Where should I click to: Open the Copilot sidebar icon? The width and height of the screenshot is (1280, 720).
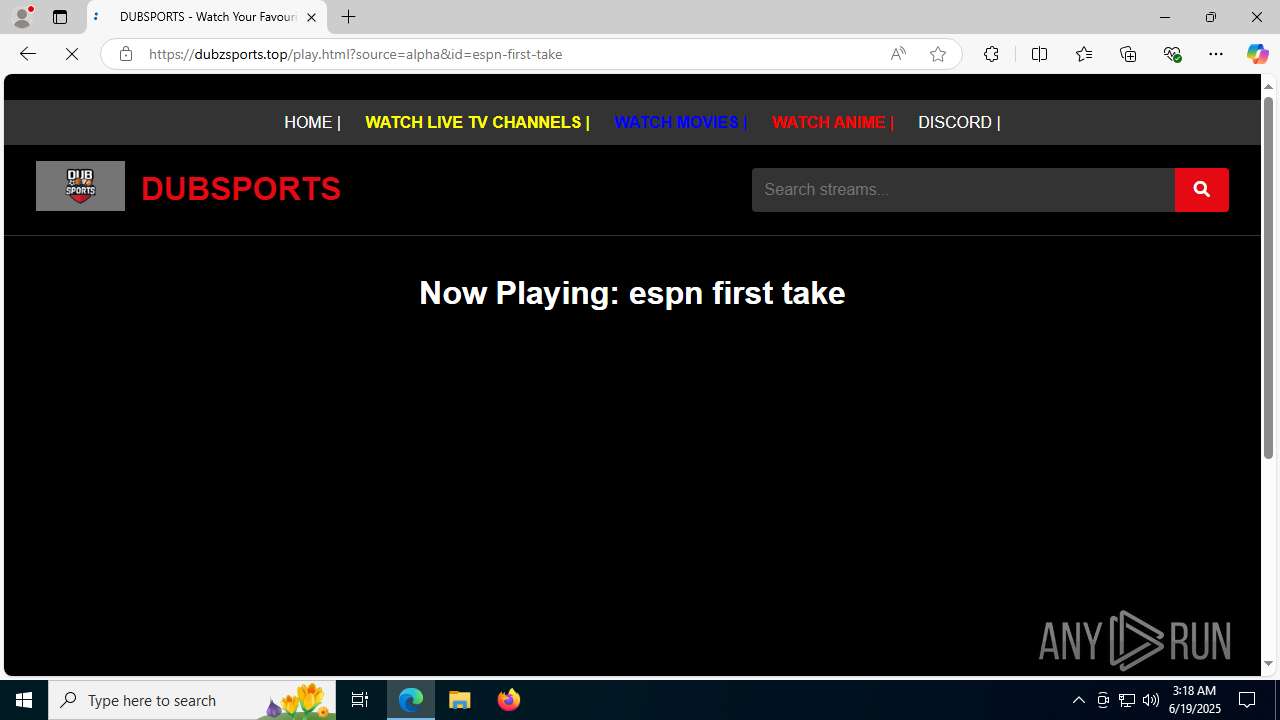(1257, 54)
